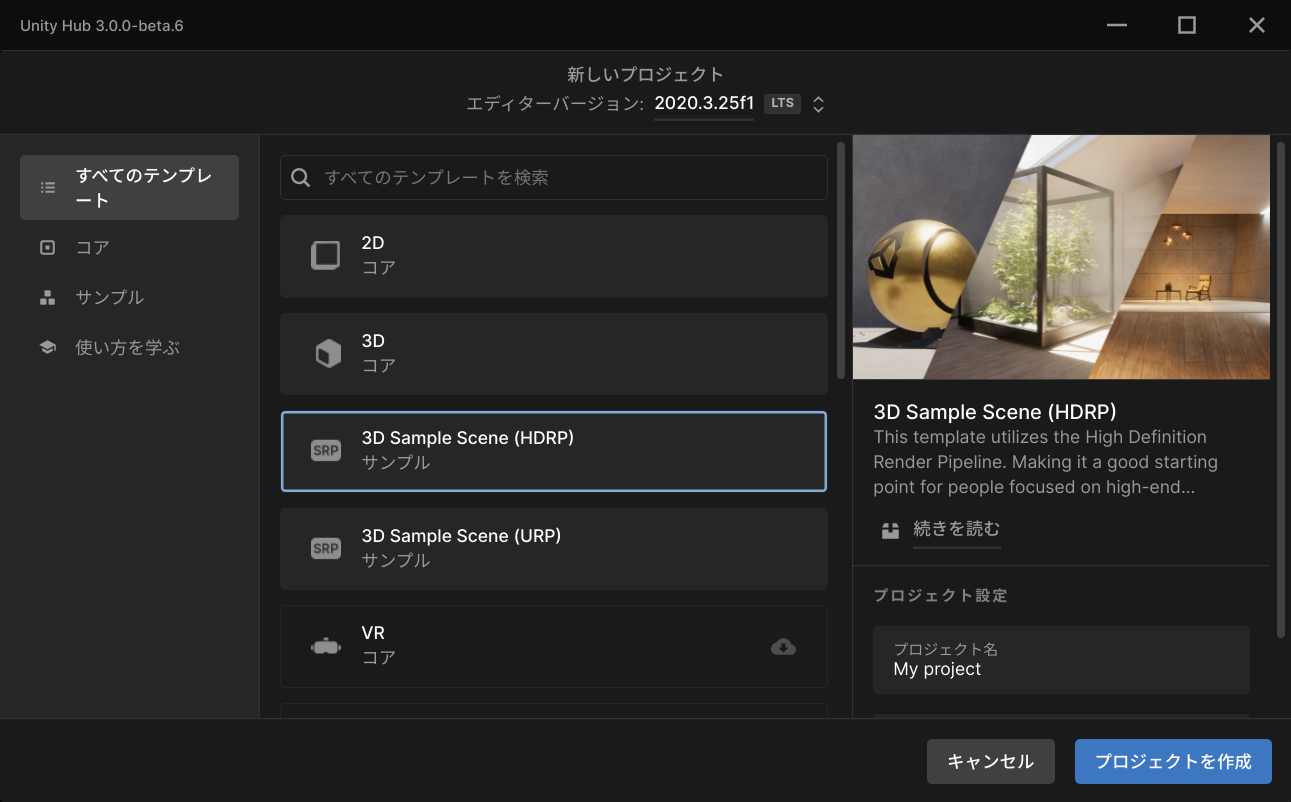Click the サンプル sidebar blocks icon

click(47, 297)
